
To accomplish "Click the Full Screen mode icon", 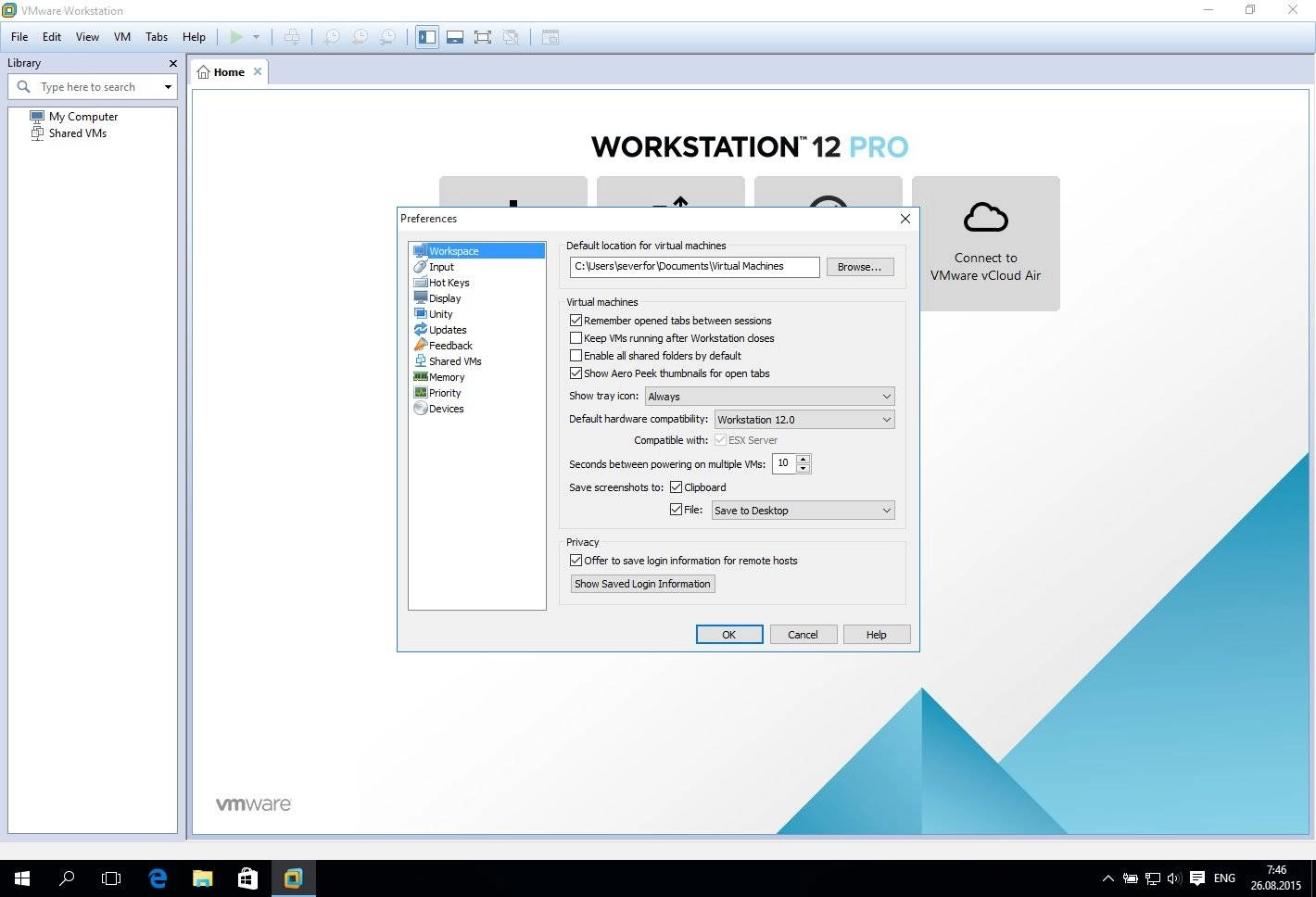I will point(483,37).
